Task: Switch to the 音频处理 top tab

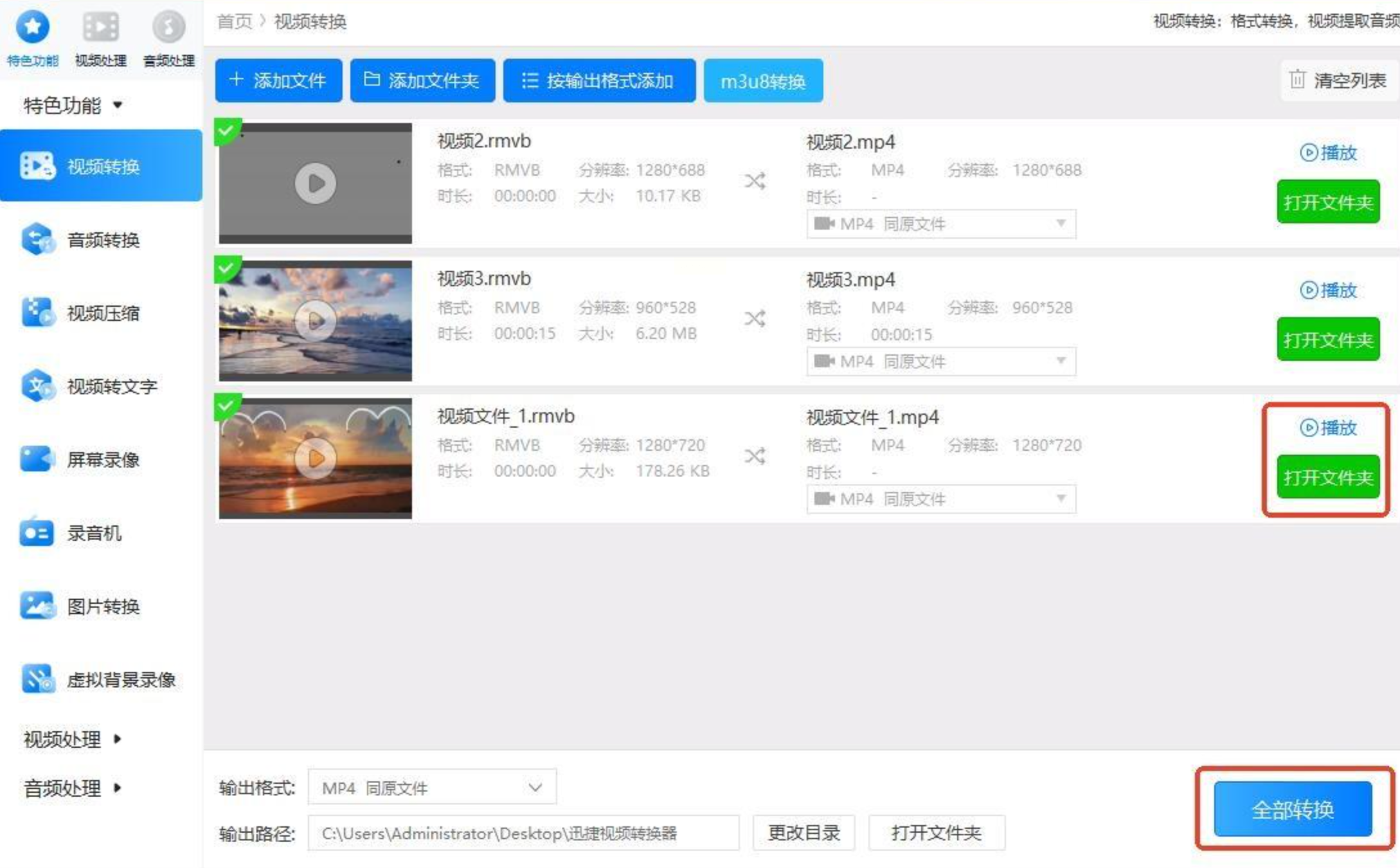Action: (x=168, y=37)
